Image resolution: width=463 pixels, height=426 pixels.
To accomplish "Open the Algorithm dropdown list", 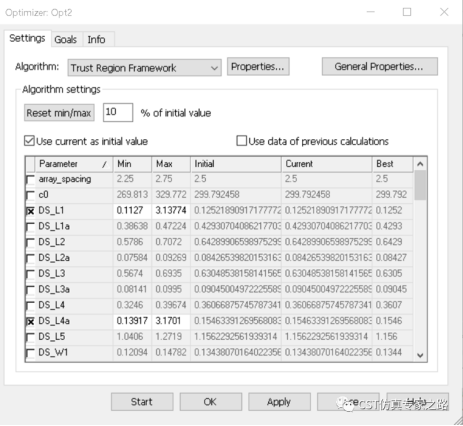I will (x=144, y=68).
